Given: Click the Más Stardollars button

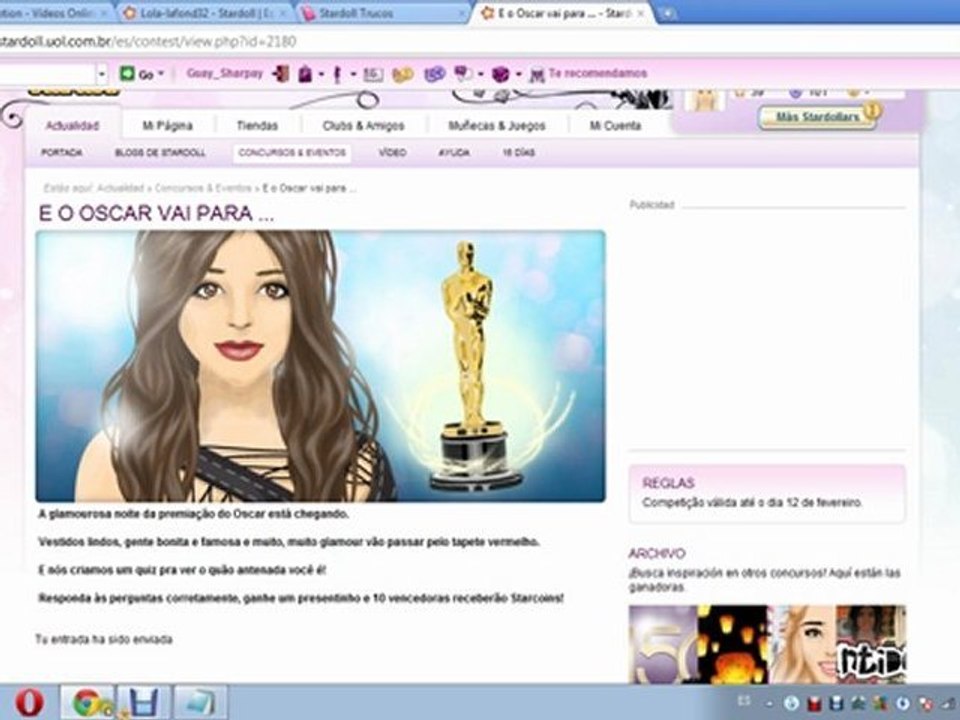Looking at the screenshot, I should coord(817,117).
